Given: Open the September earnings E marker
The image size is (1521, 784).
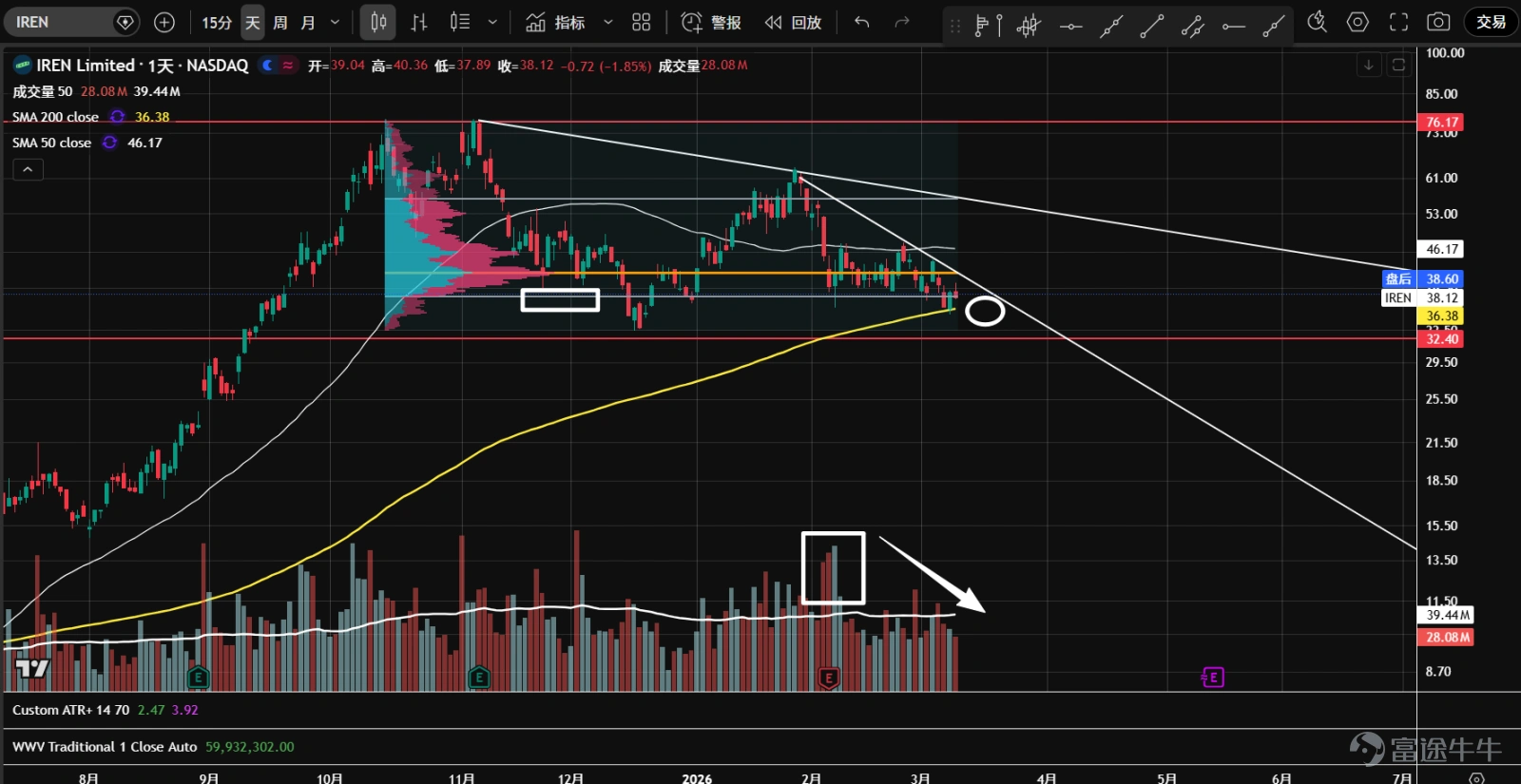Looking at the screenshot, I should pos(198,678).
